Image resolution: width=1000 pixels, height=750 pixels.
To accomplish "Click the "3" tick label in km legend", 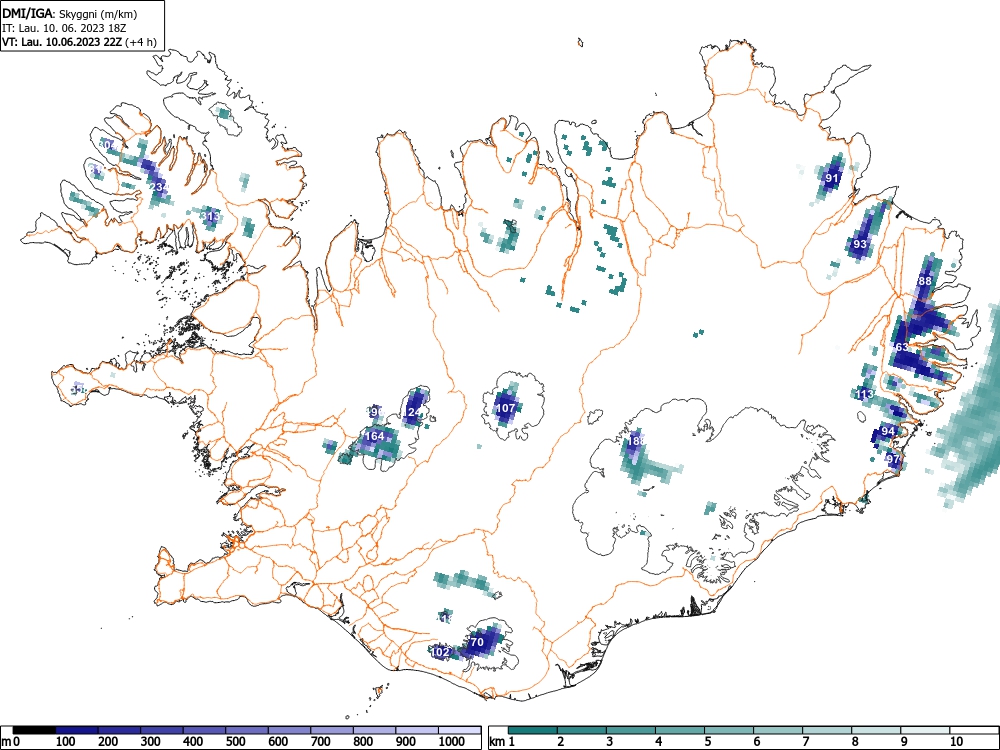I will click(610, 742).
